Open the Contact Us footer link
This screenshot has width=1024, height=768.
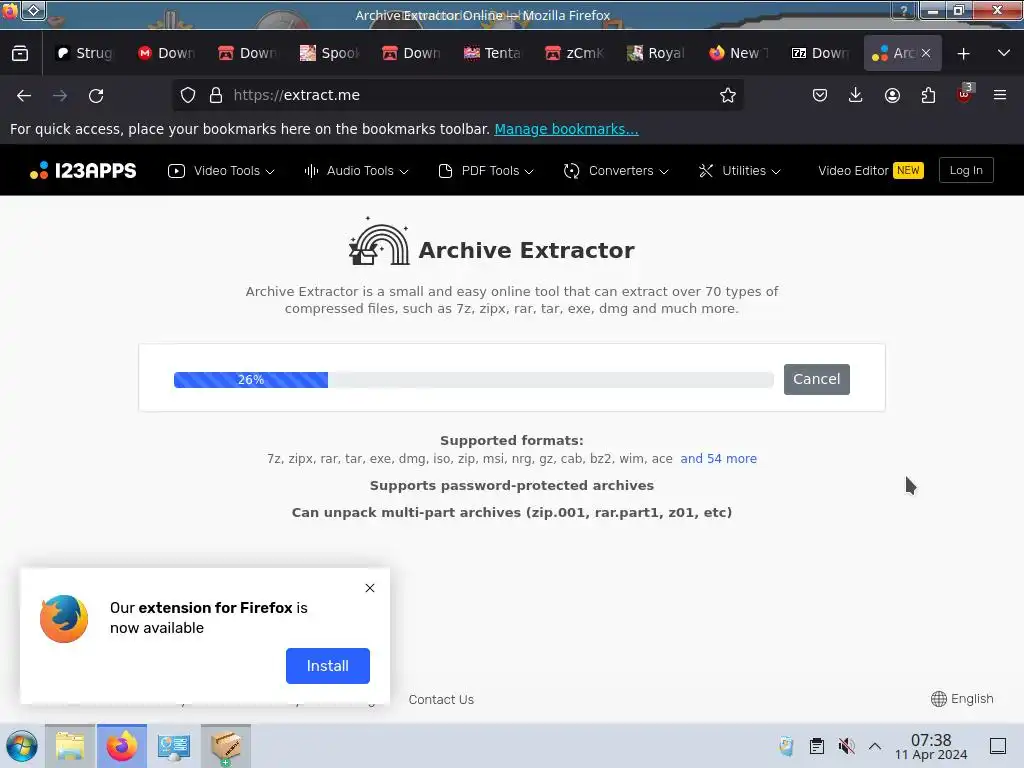(x=441, y=699)
